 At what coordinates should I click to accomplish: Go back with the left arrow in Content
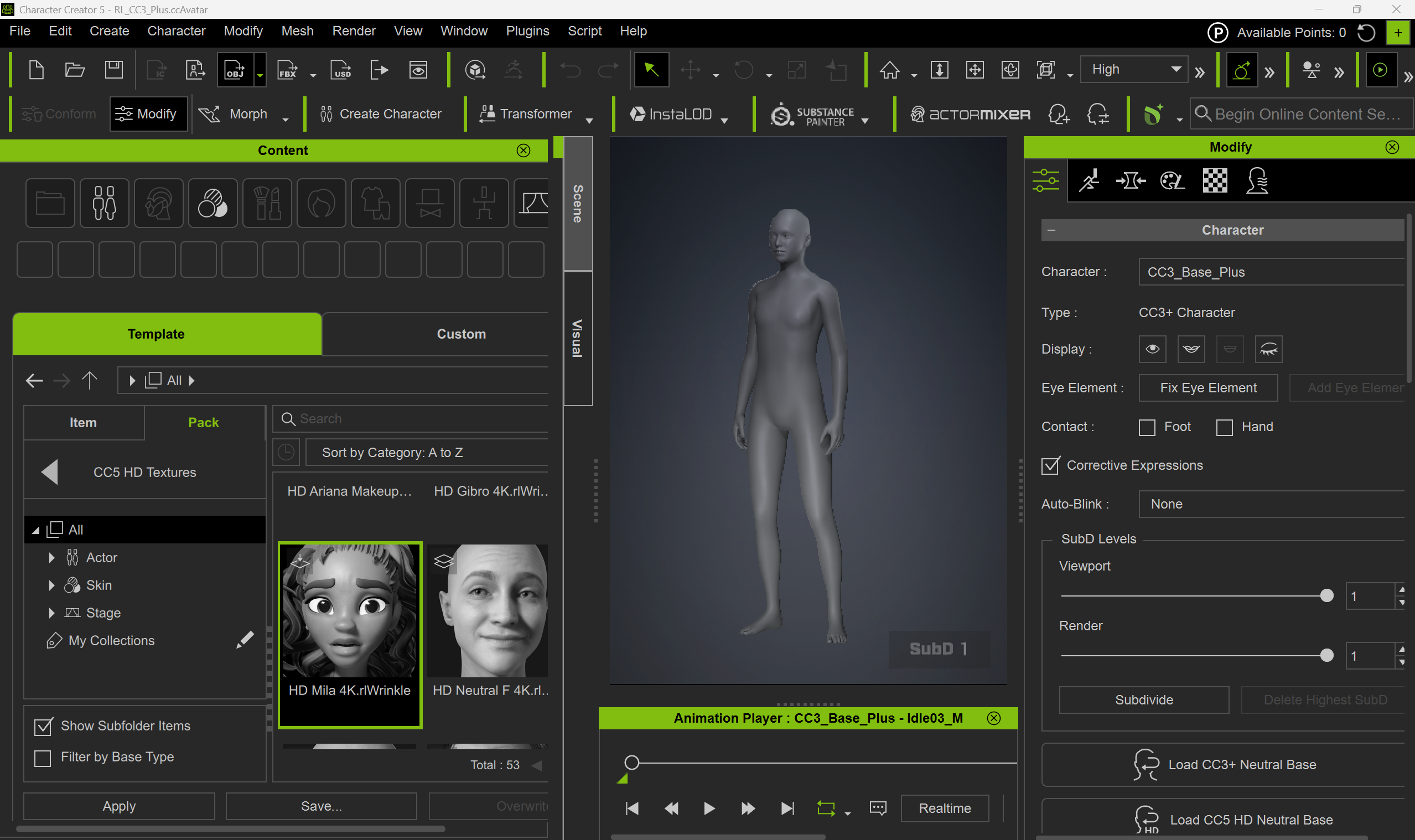coord(34,380)
